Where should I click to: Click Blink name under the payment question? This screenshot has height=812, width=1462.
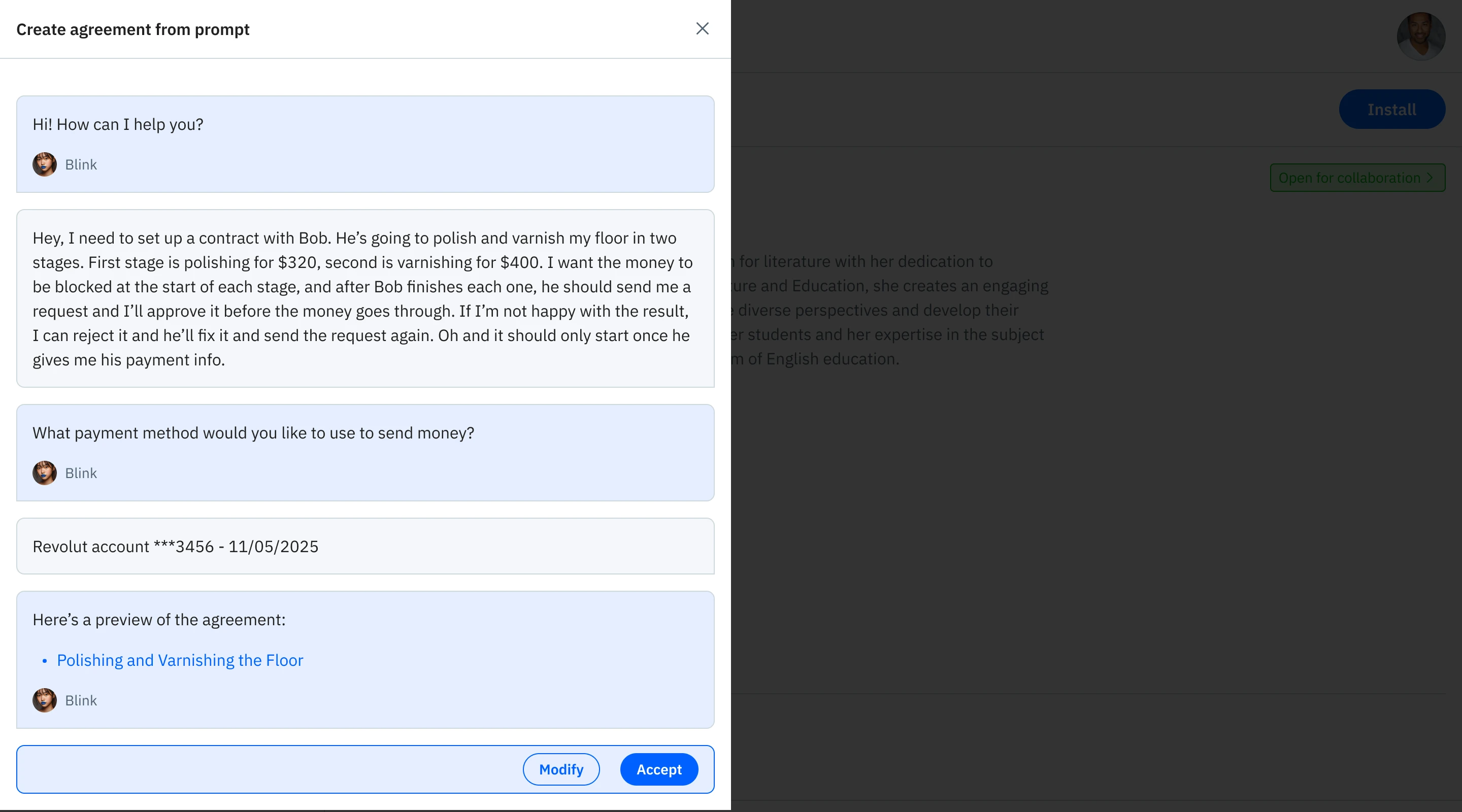(81, 472)
